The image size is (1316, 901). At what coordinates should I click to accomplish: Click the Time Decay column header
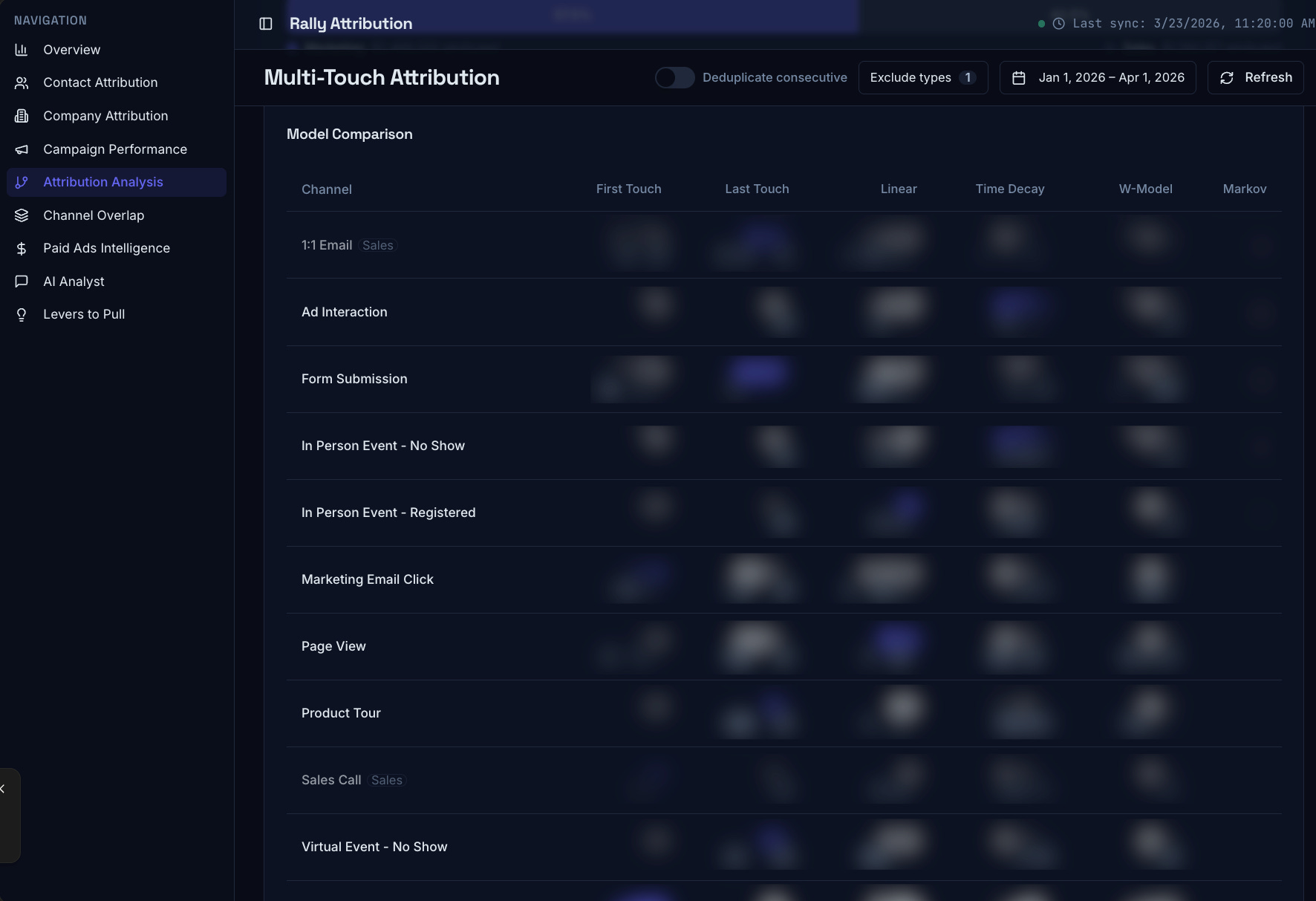1009,189
